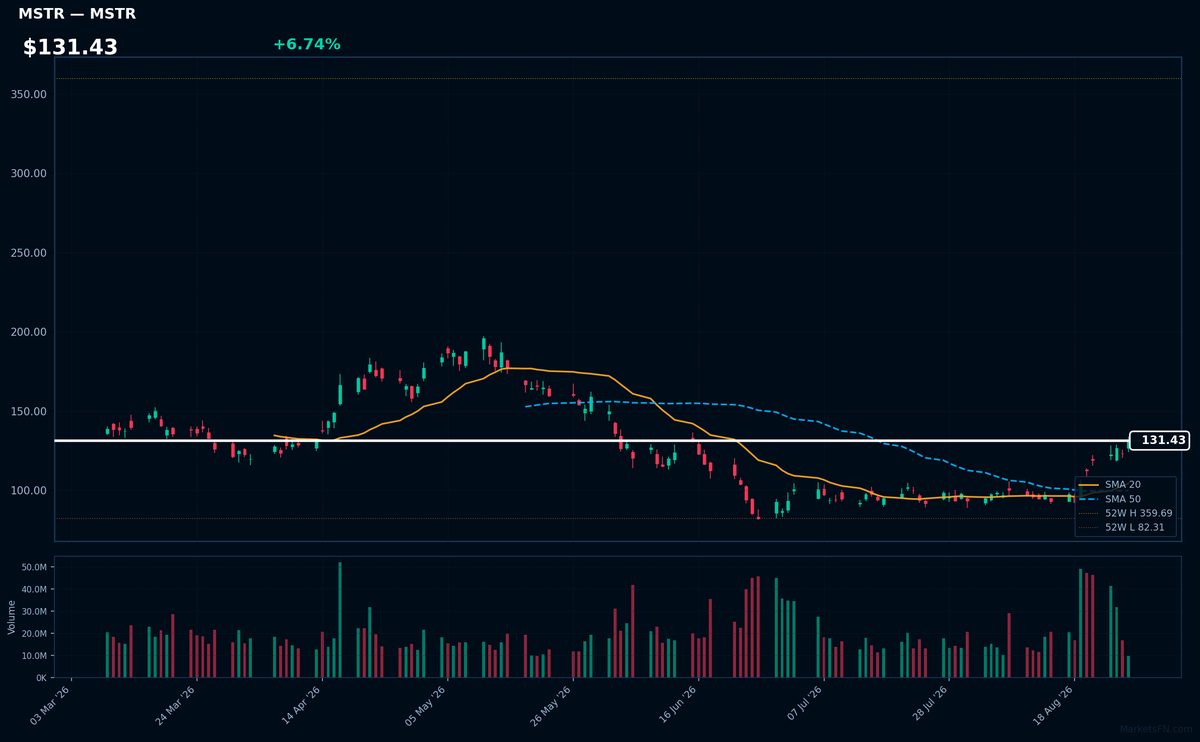Click the 0K volume axis label
Screen dimensions: 1200x742
click(40, 678)
